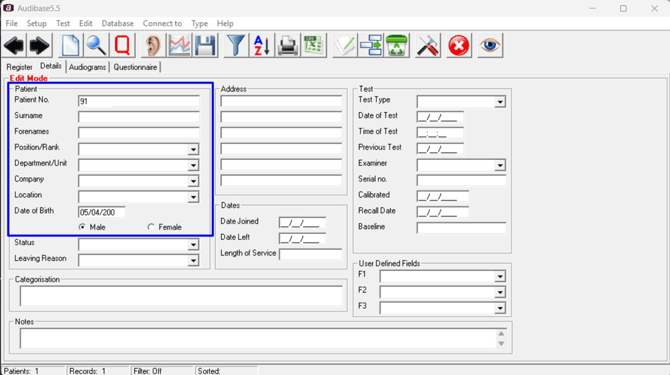The image size is (670, 375).
Task: Click the Notes scrollbar down arrow
Action: click(501, 344)
